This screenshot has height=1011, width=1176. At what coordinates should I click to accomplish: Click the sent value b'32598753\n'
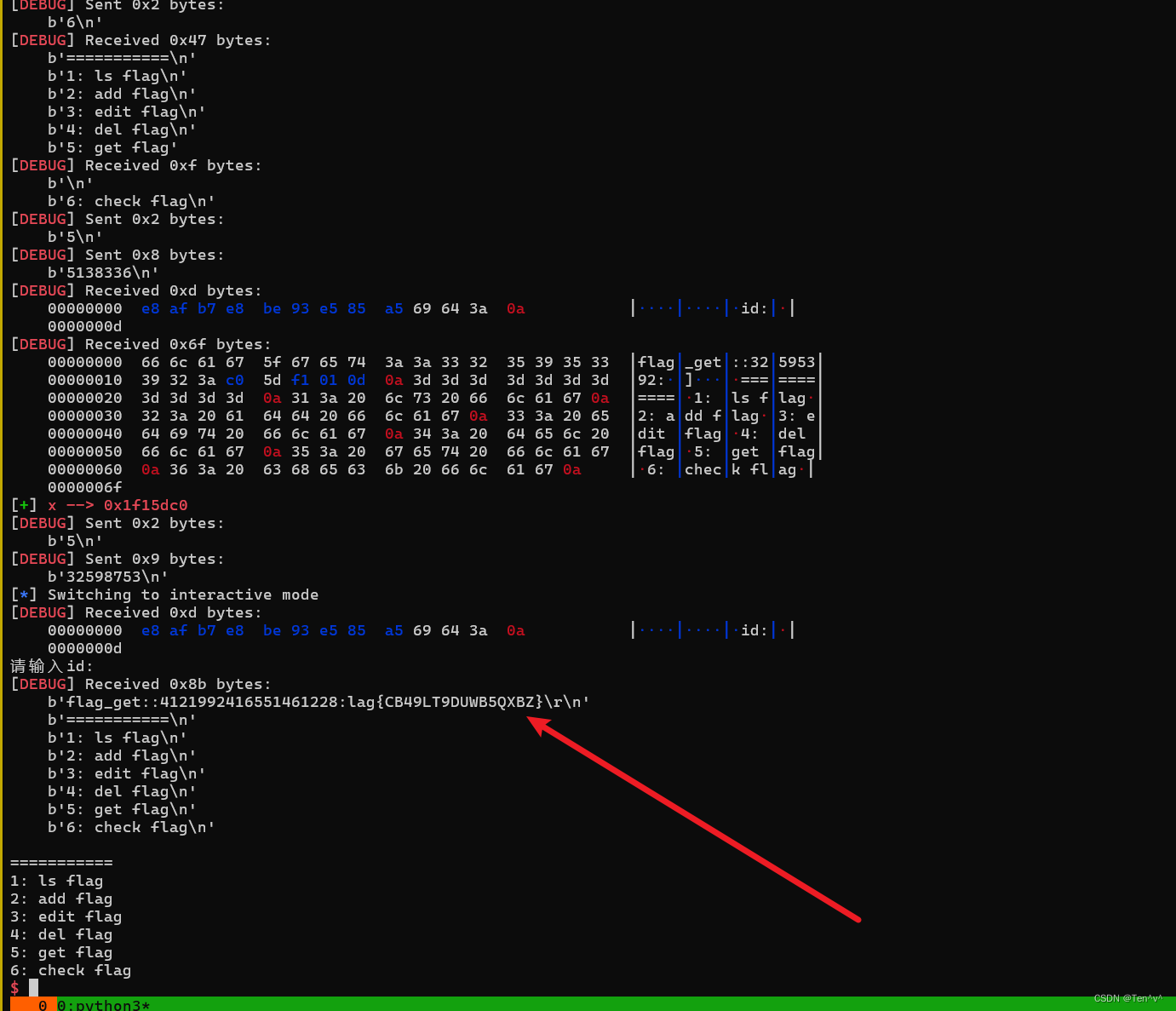108,577
